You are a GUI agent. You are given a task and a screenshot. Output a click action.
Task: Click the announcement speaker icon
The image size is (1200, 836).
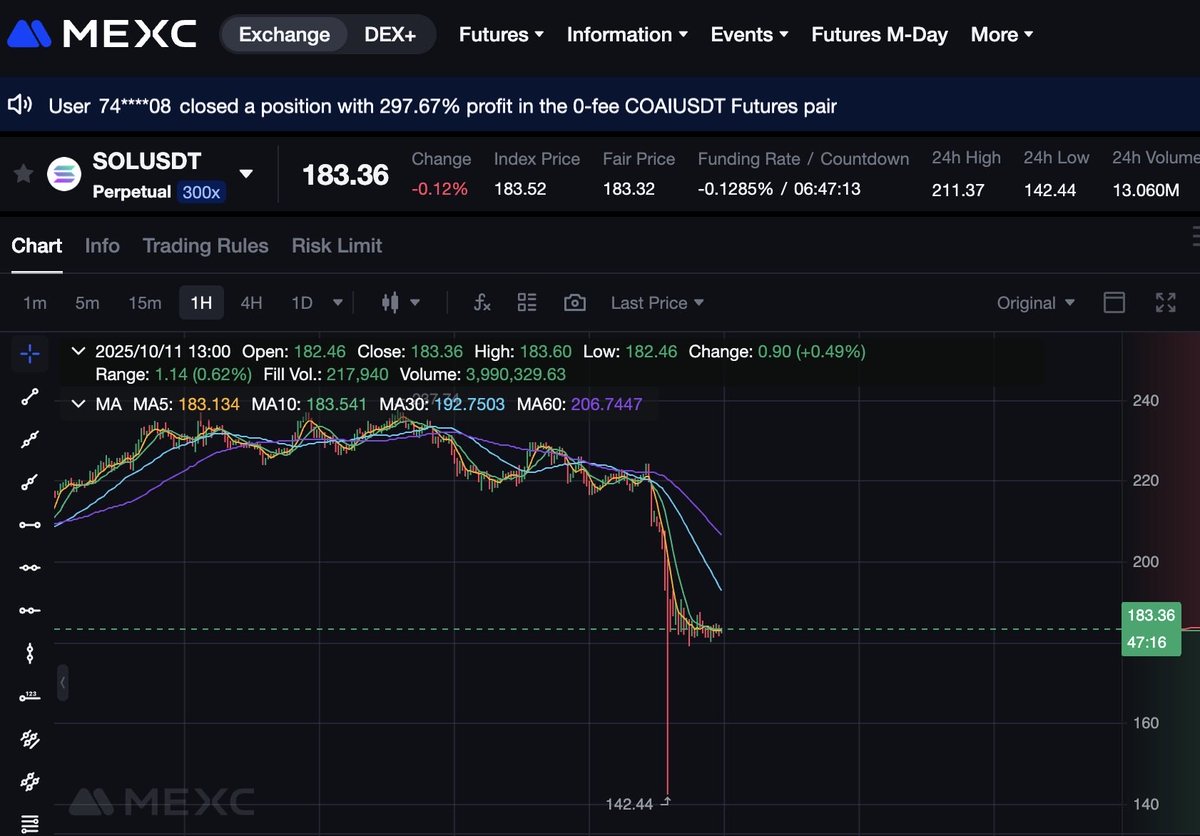click(x=19, y=104)
